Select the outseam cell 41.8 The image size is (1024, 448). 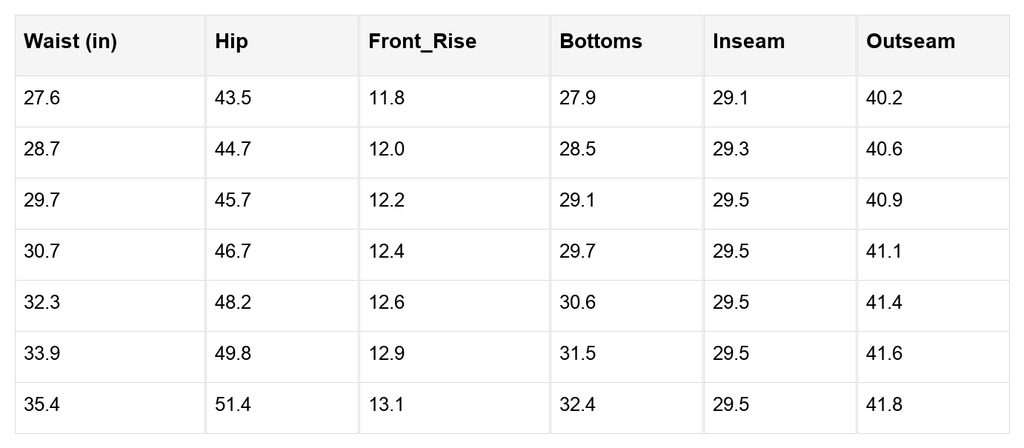[x=884, y=405]
